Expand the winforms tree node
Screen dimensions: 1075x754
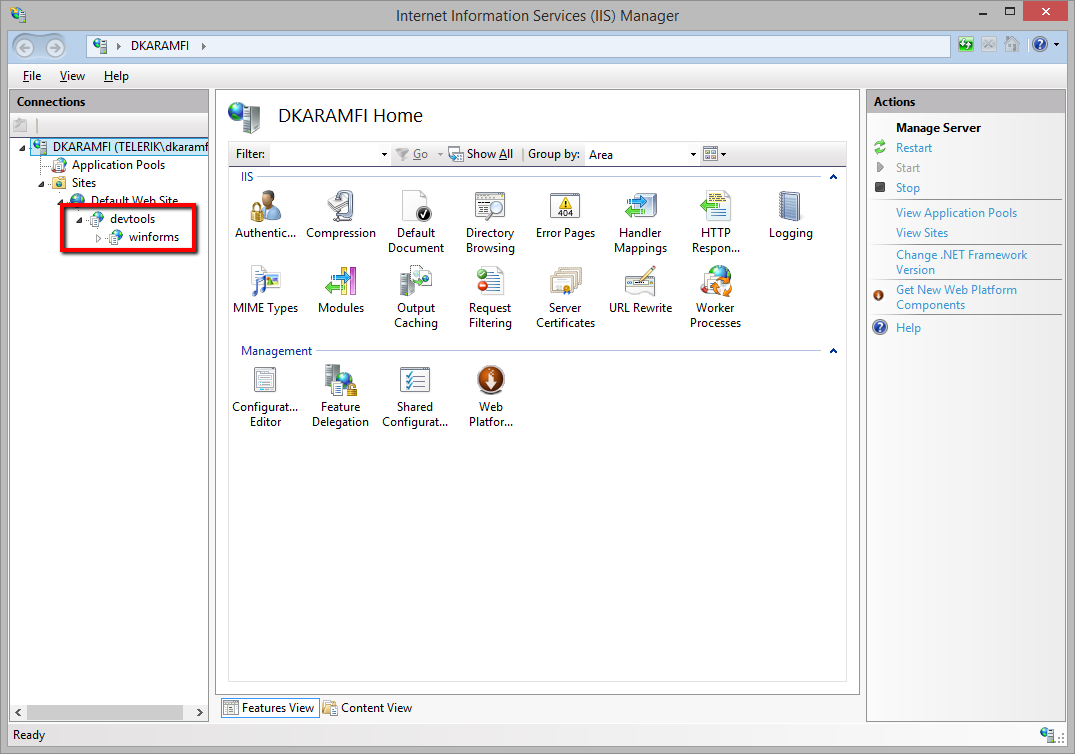click(98, 238)
